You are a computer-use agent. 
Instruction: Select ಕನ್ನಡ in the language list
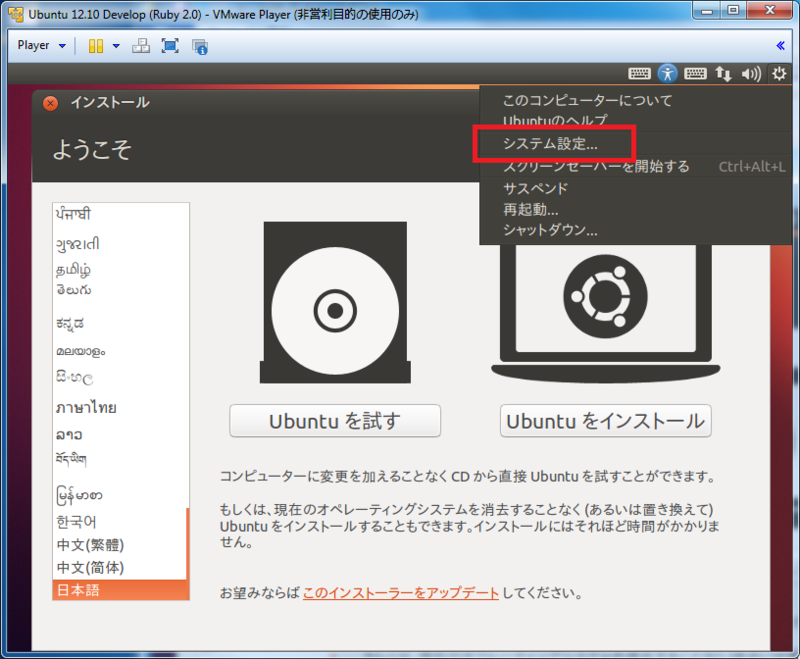(x=119, y=324)
